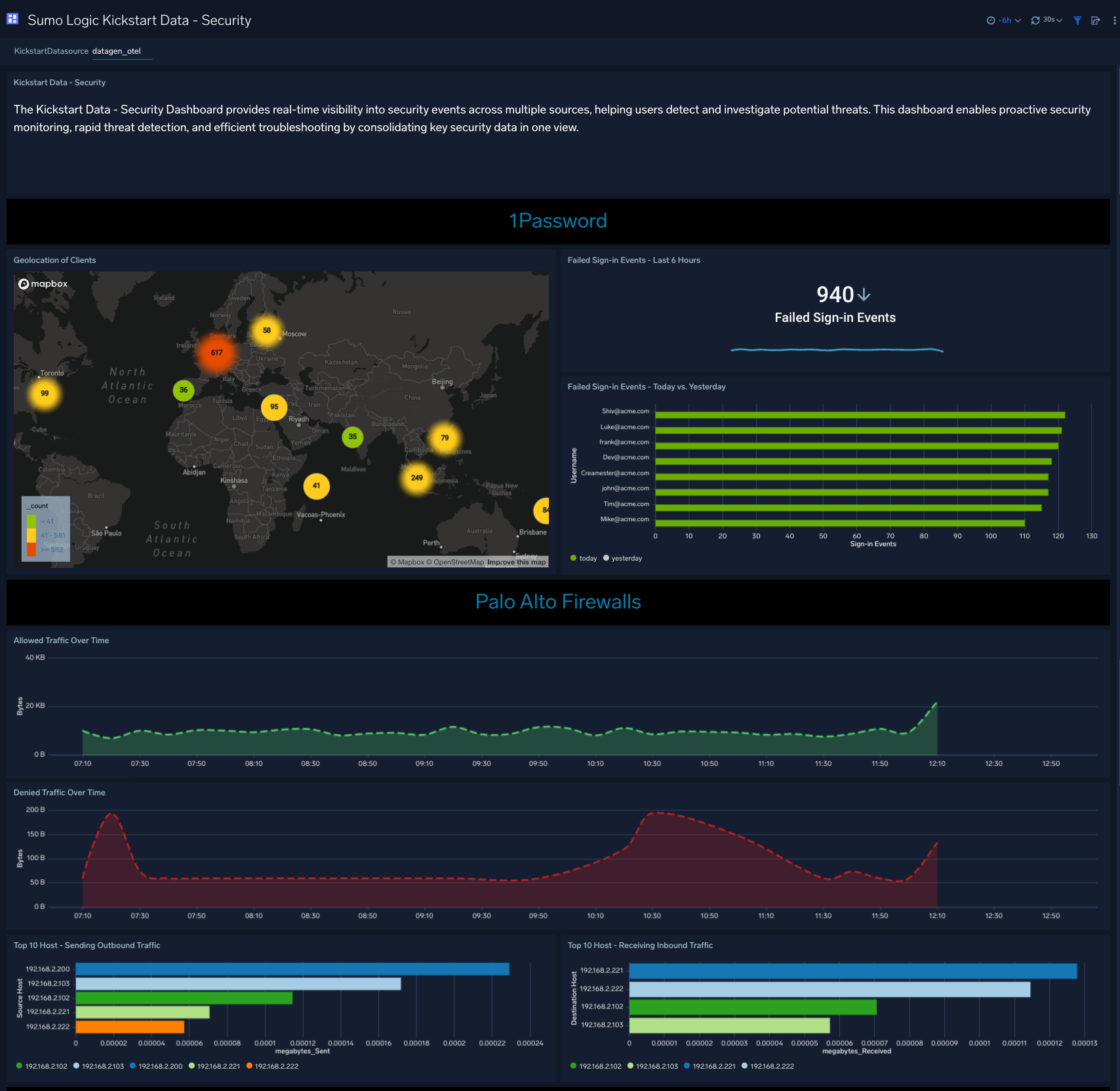This screenshot has width=1120, height=1091.
Task: Click the mapbox logo on the map
Action: (43, 284)
